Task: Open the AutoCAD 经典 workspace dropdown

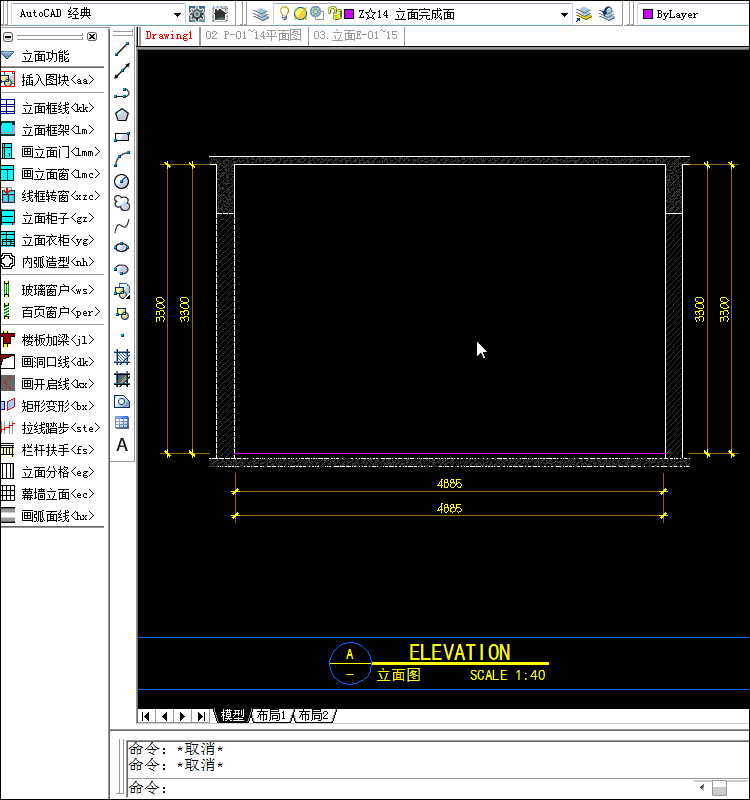Action: (x=177, y=14)
